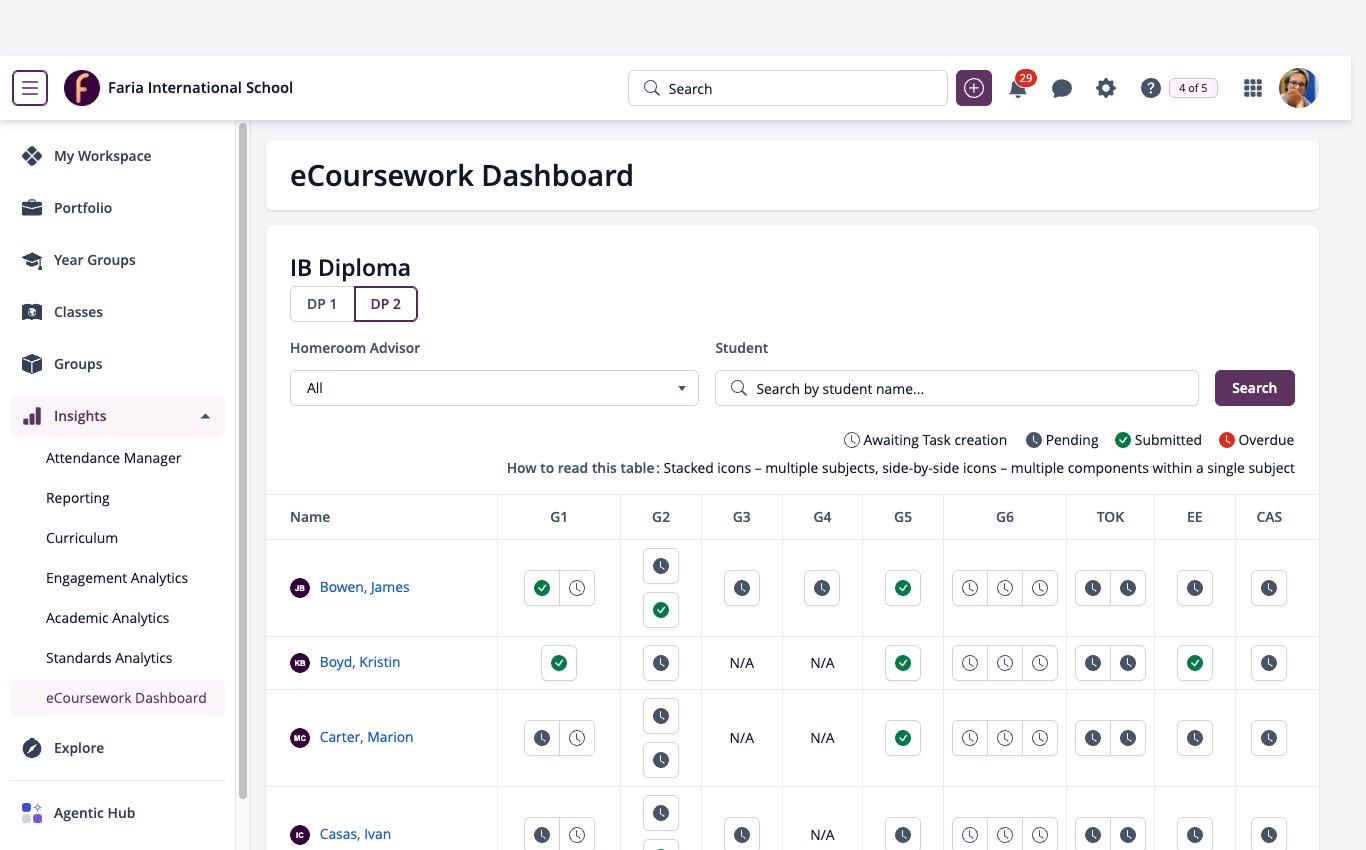Go to My Workspace in sidebar
1366x850 pixels.
point(117,156)
